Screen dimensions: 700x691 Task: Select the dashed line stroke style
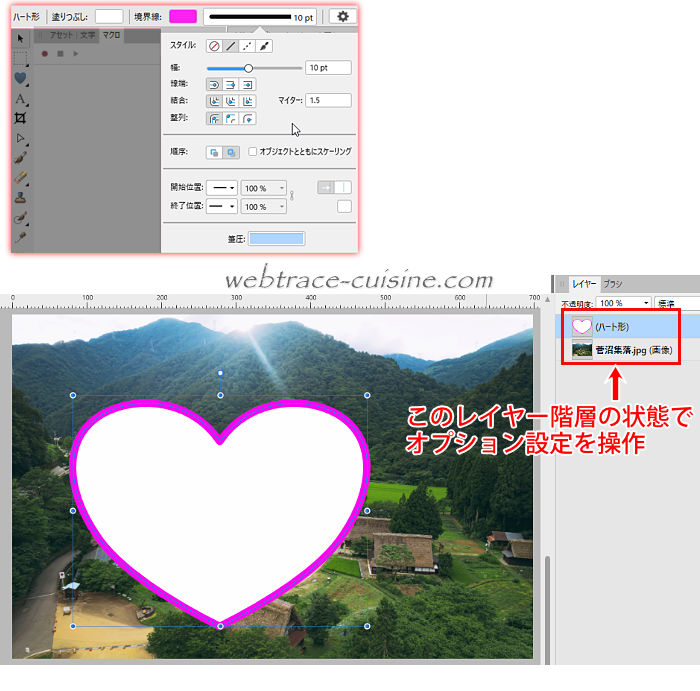247,46
